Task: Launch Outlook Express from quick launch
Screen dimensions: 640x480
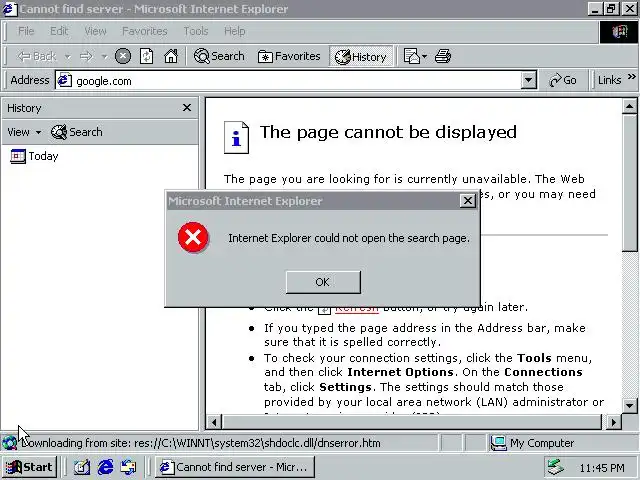Action: 129,467
